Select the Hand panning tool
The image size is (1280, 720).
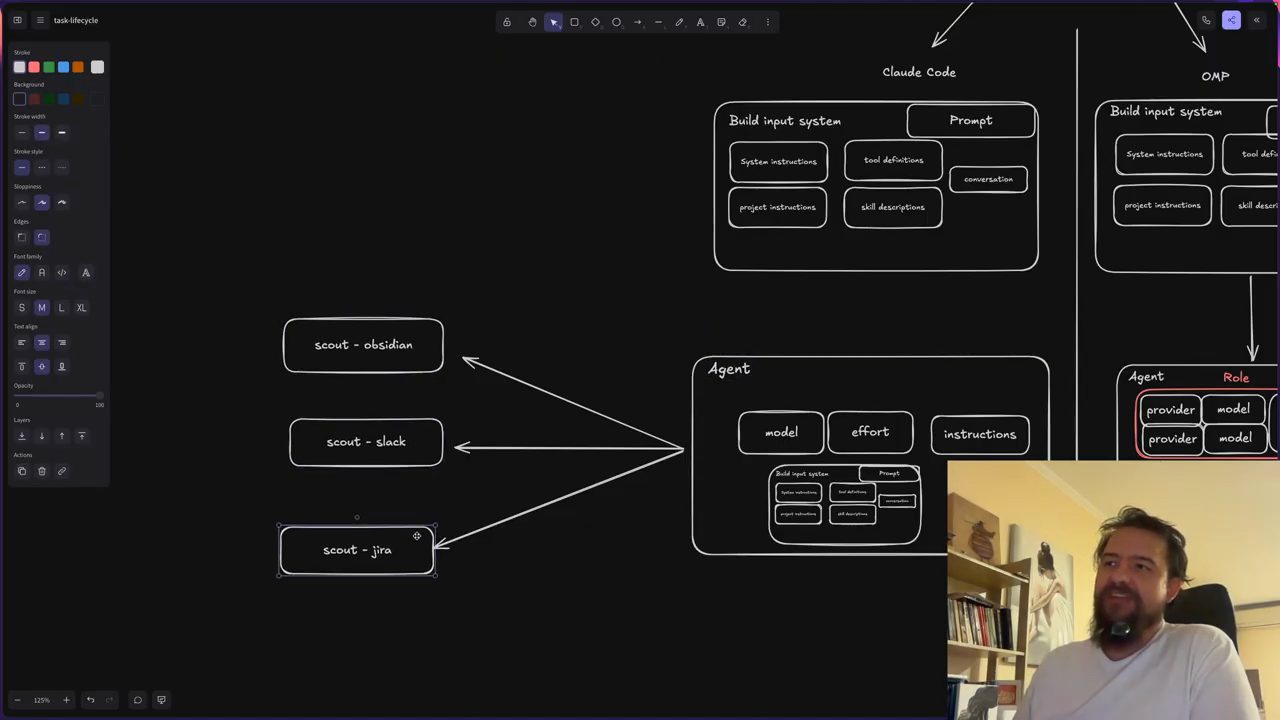point(532,22)
